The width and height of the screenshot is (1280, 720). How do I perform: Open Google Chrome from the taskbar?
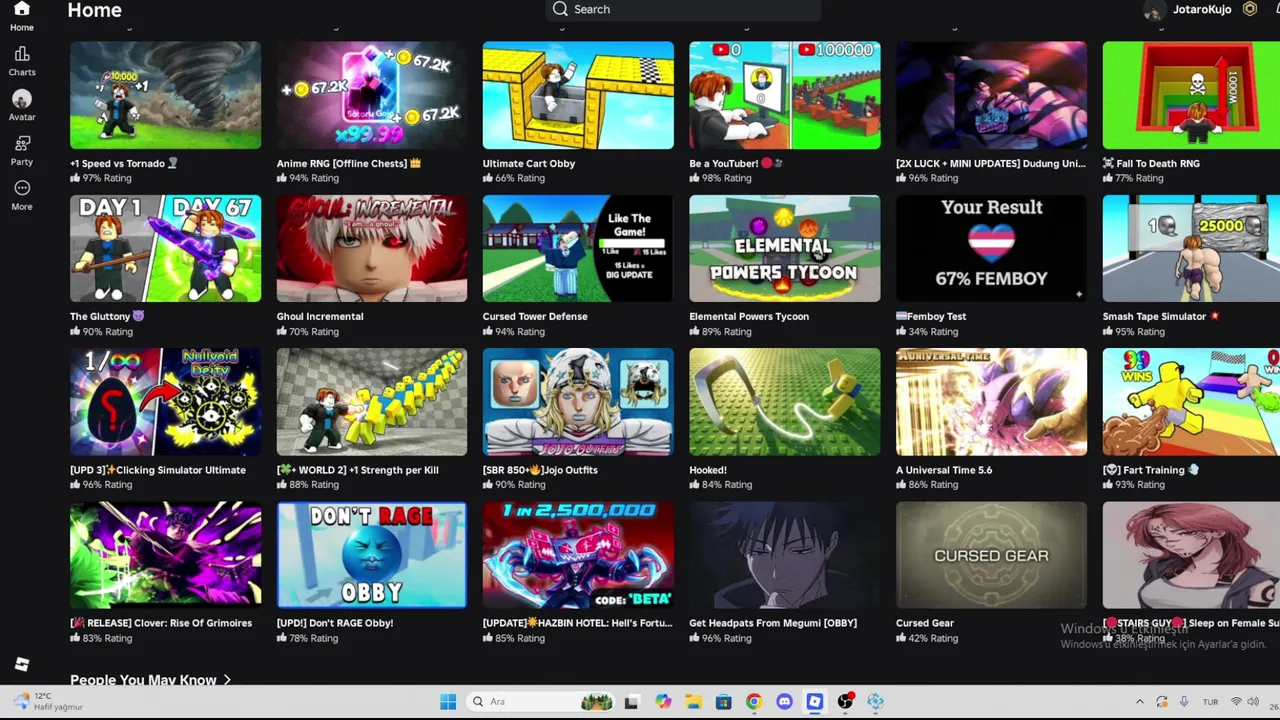(x=754, y=702)
